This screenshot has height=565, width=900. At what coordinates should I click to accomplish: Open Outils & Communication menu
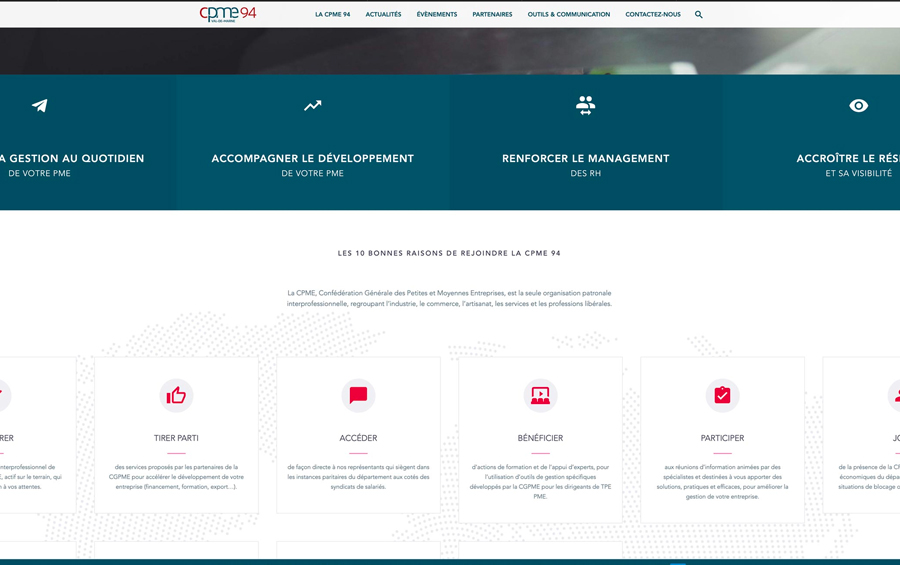point(569,14)
